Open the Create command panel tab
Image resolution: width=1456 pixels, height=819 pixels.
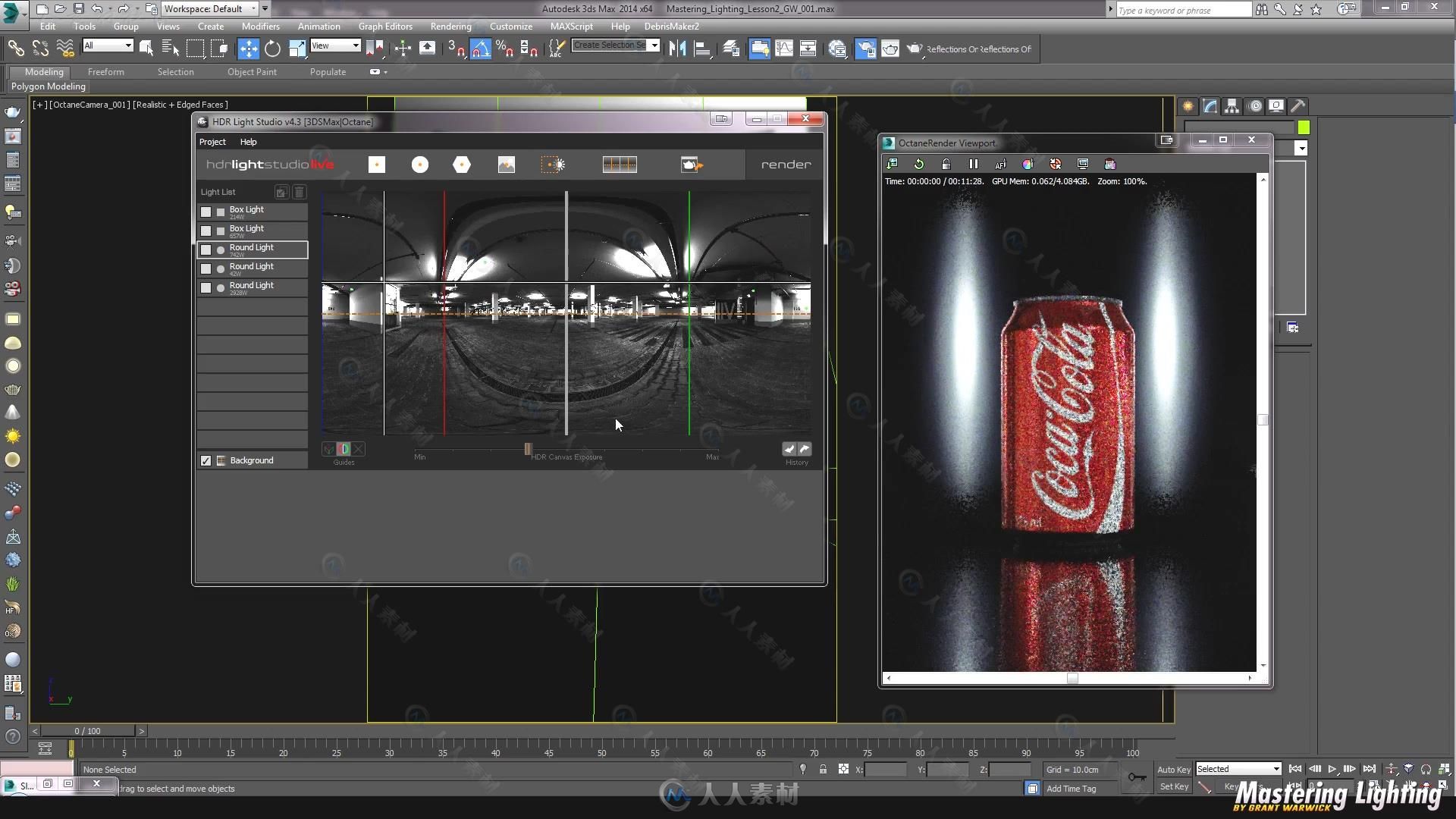coord(1188,106)
